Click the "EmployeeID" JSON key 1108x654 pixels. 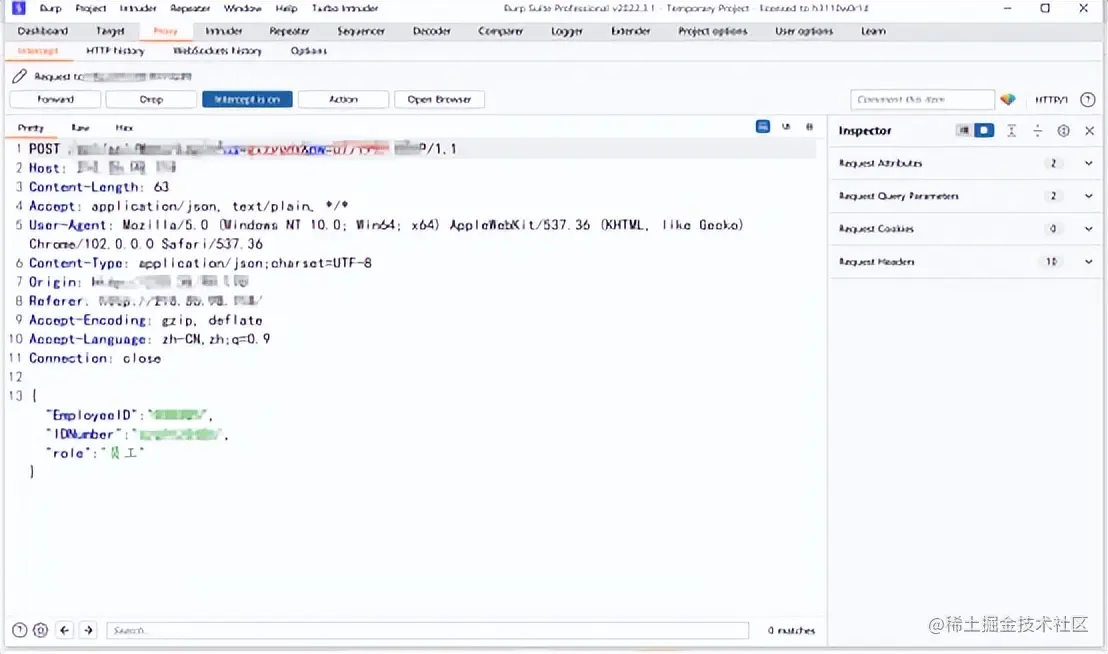[91, 415]
